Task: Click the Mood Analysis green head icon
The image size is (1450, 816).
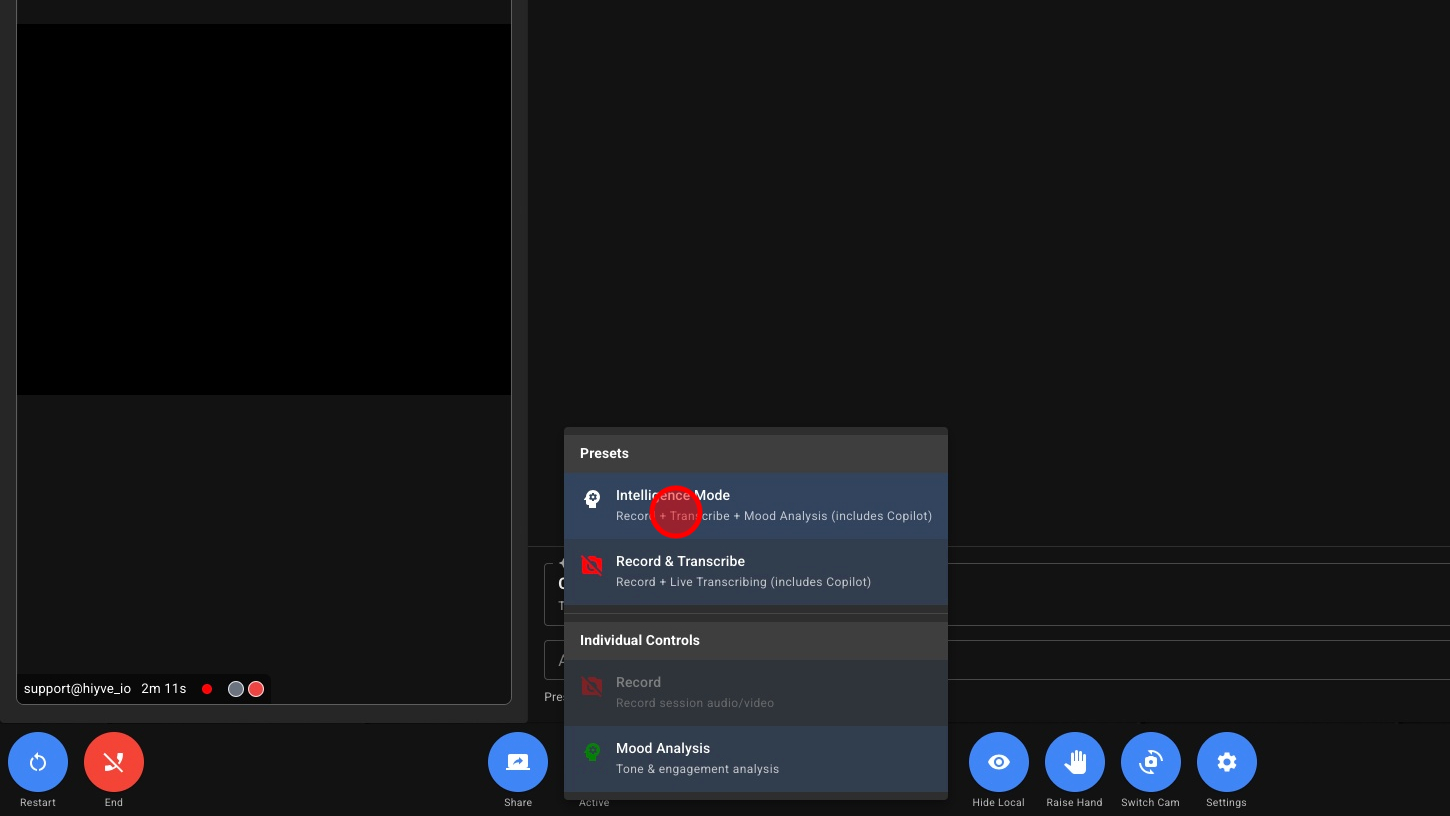Action: tap(592, 752)
